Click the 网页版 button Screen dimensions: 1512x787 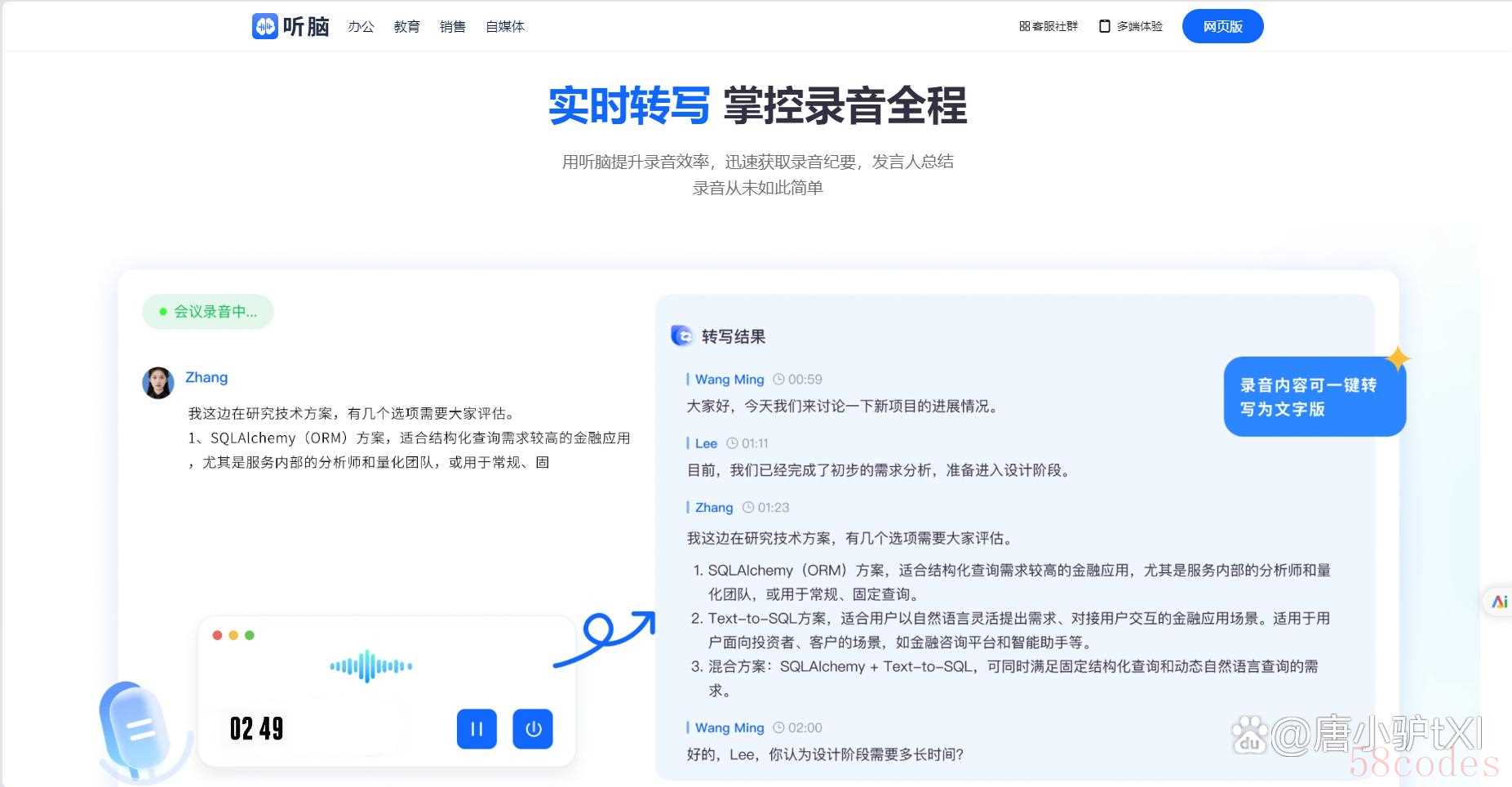[x=1222, y=26]
